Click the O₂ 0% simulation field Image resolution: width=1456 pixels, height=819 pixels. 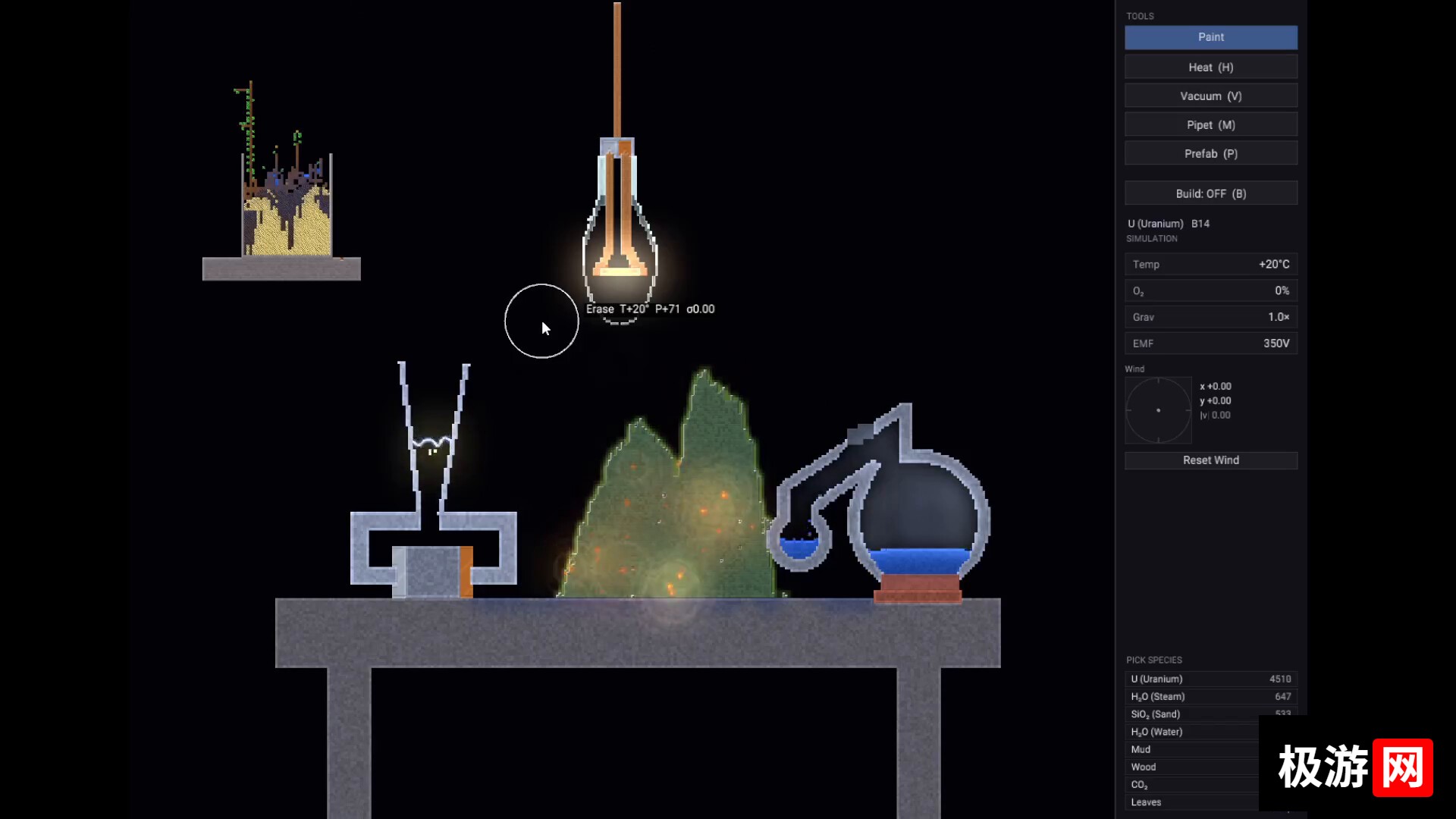1210,290
